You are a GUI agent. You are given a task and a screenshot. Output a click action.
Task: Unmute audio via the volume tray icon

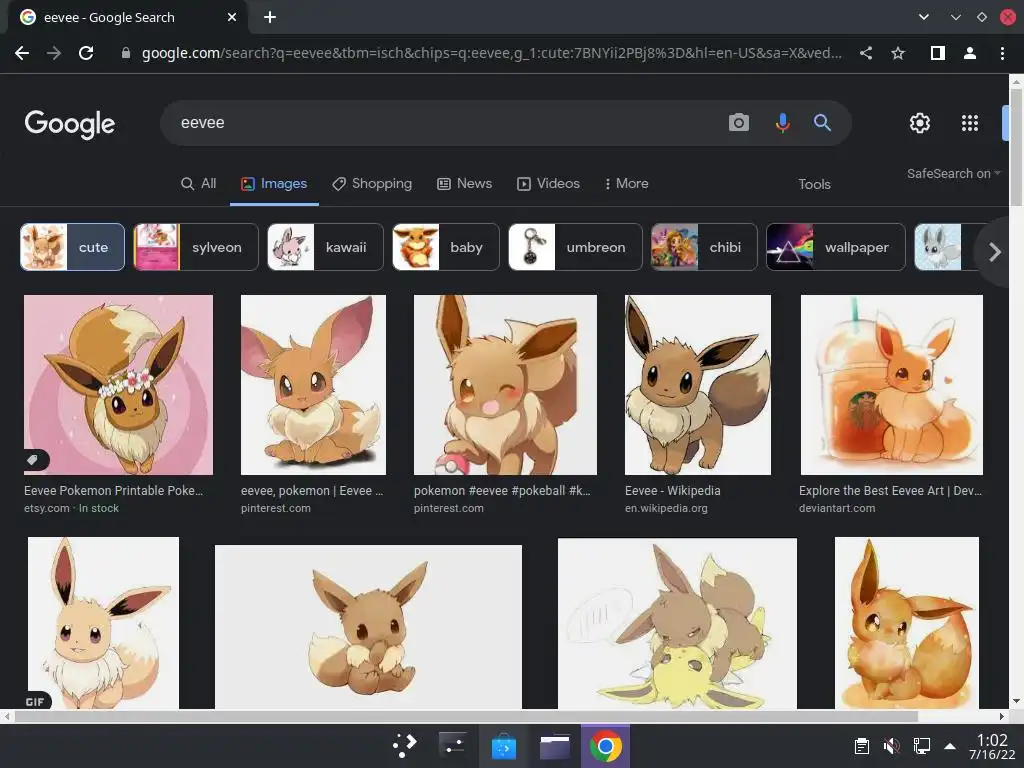click(891, 745)
